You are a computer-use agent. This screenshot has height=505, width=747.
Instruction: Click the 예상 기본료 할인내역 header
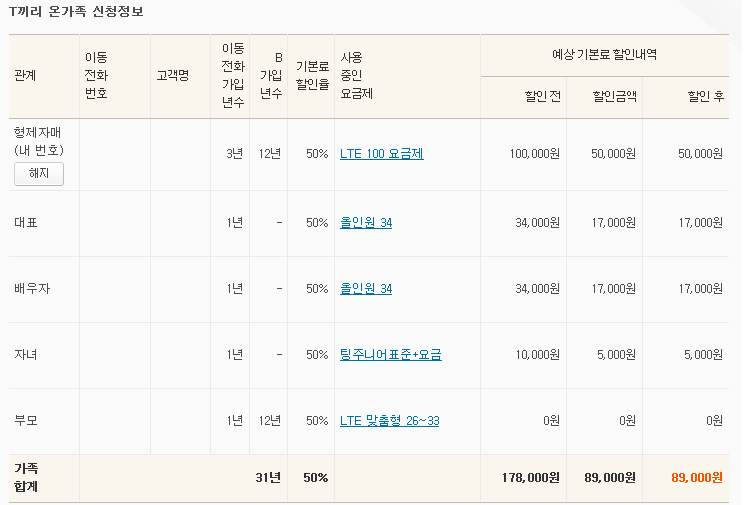click(605, 54)
